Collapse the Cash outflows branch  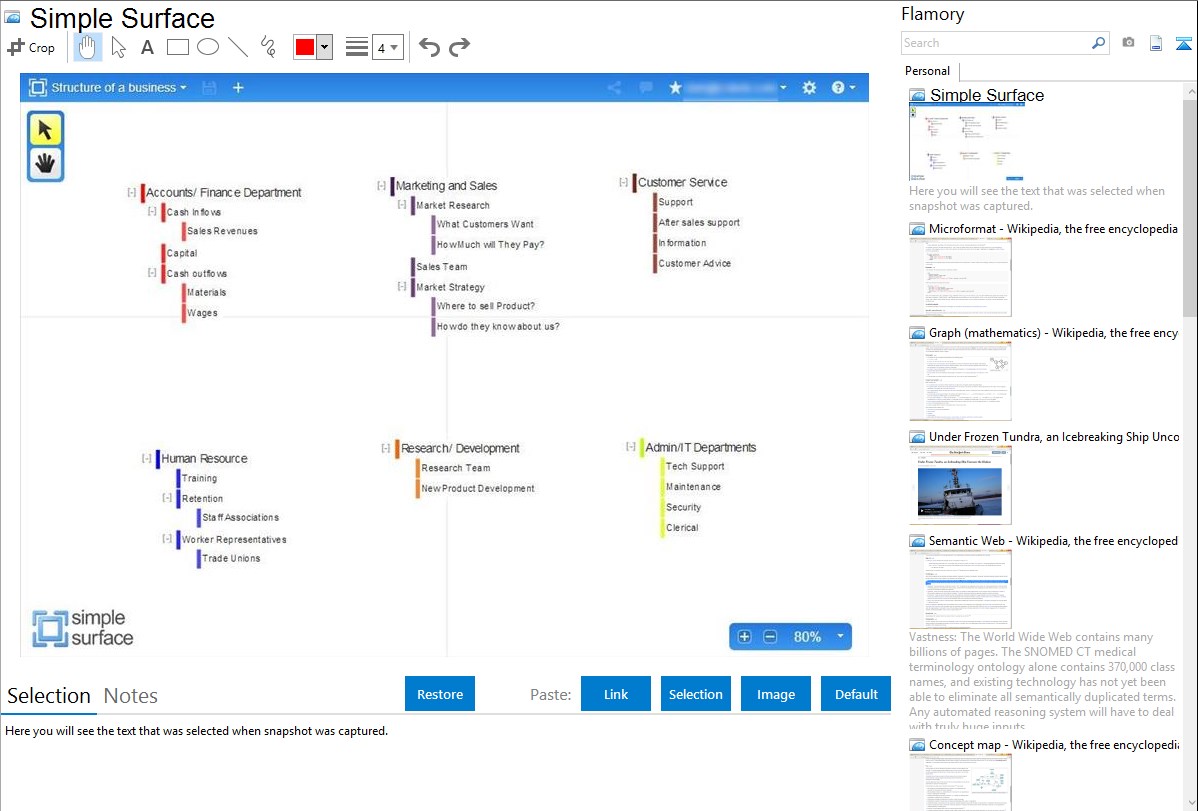tap(152, 273)
